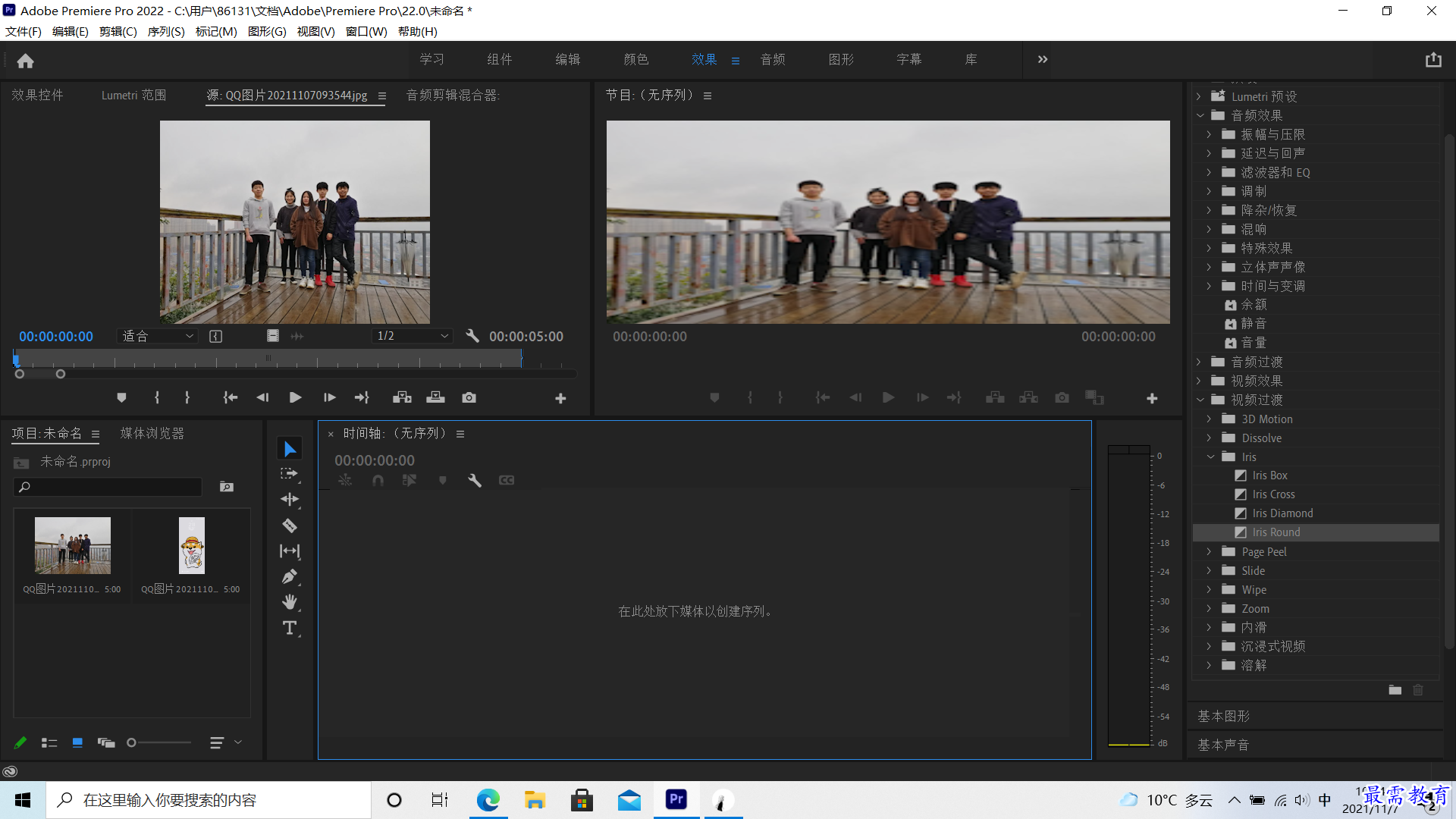The image size is (1456, 819).
Task: Expand the Lumetri 预设 folder
Action: point(1199,96)
